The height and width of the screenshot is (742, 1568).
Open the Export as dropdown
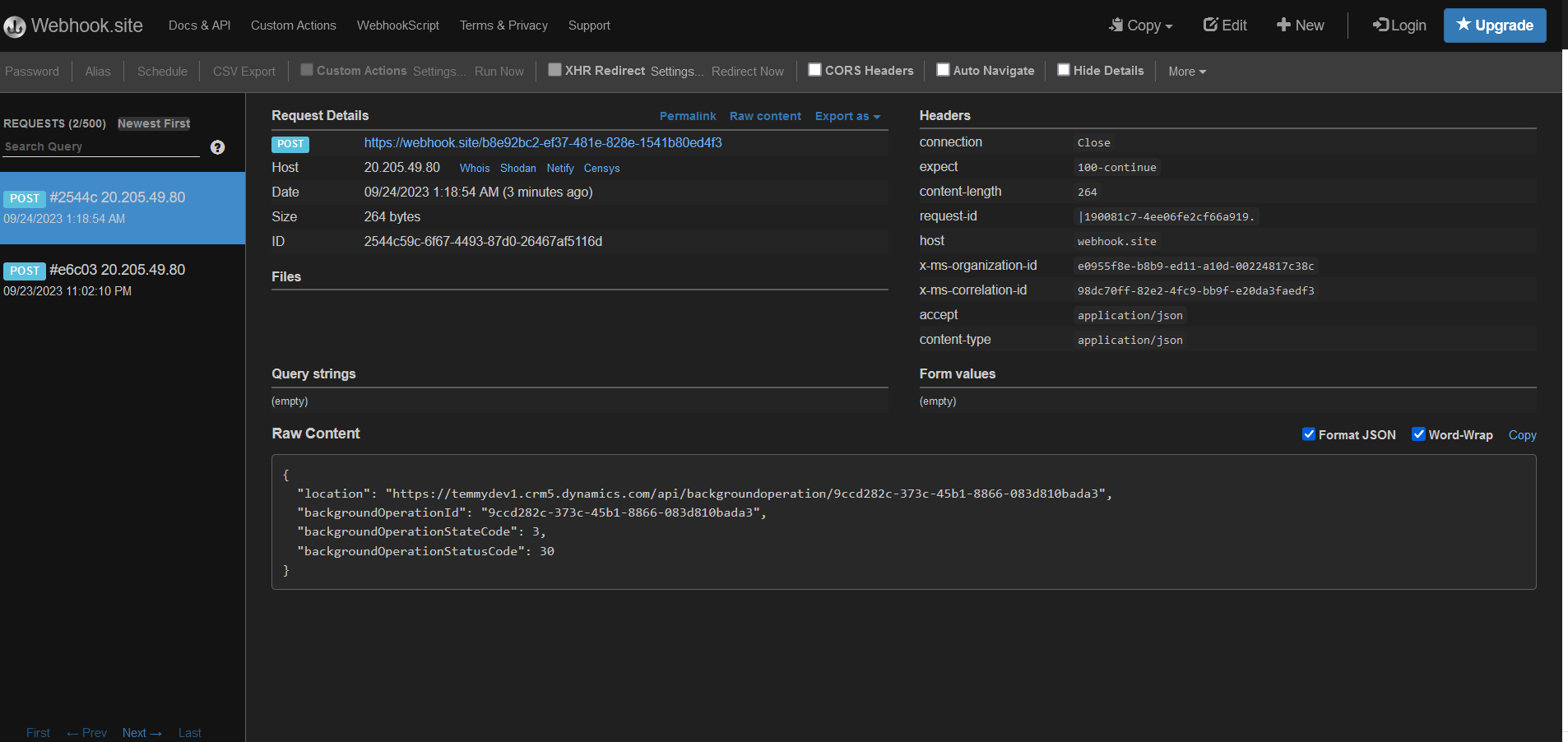tap(847, 116)
